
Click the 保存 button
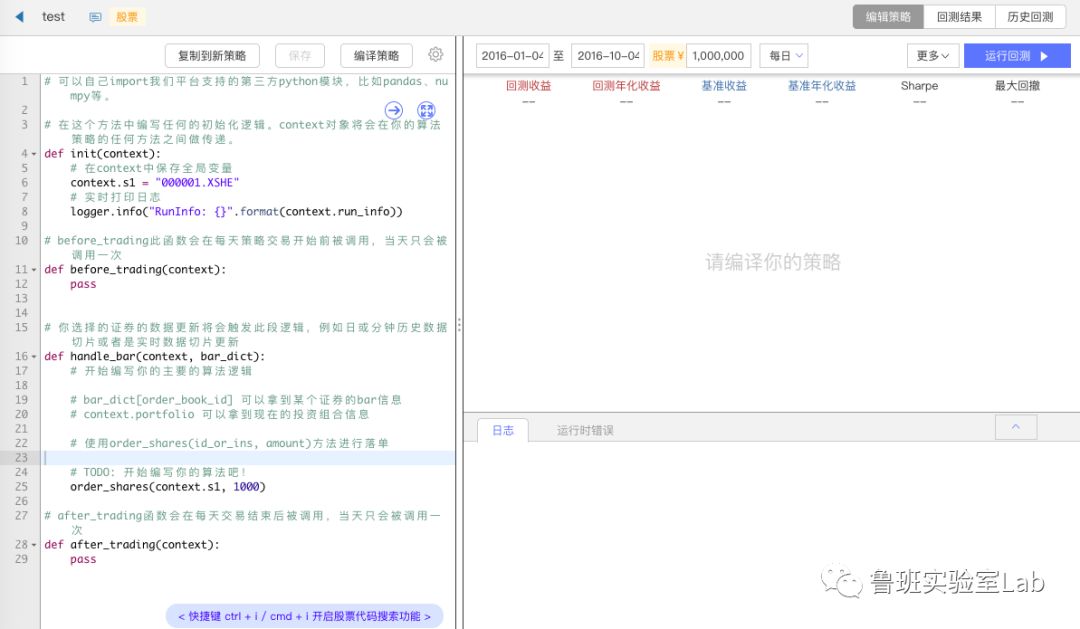click(300, 56)
